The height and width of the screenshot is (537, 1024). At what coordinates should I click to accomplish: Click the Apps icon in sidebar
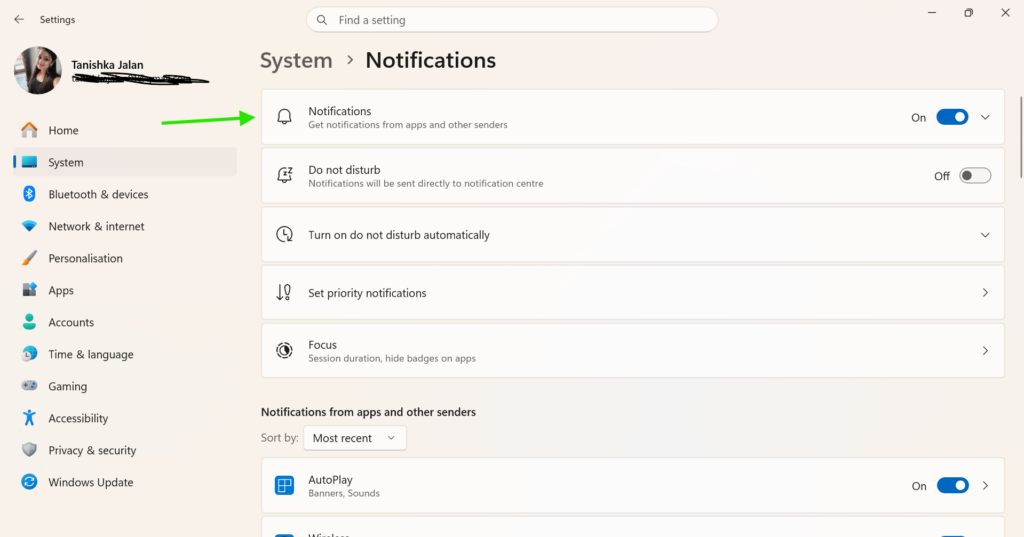[x=29, y=290]
